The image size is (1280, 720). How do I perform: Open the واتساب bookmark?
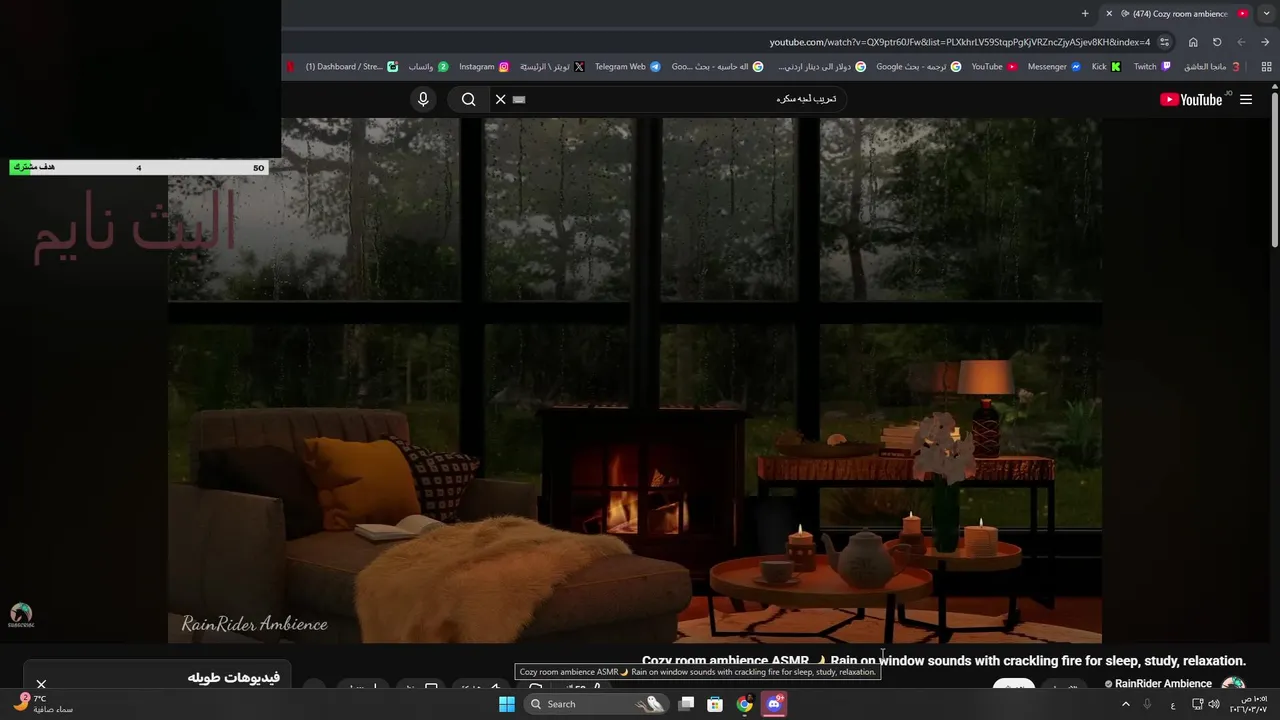428,67
